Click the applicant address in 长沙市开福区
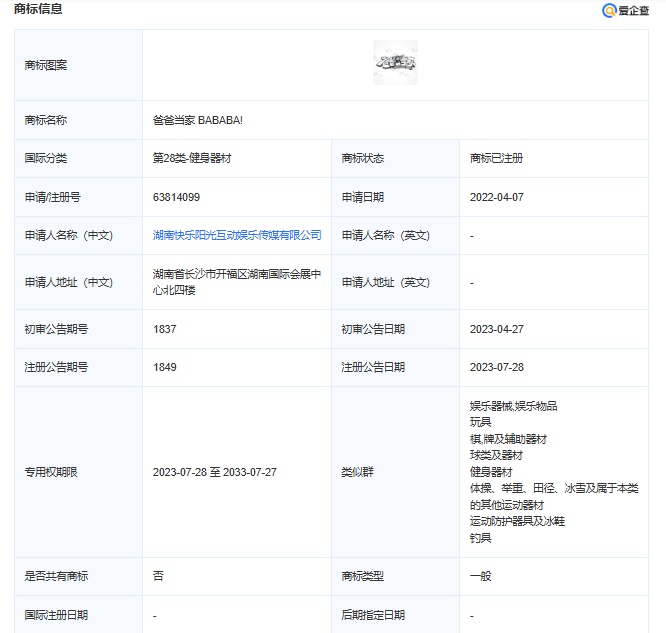 237,282
